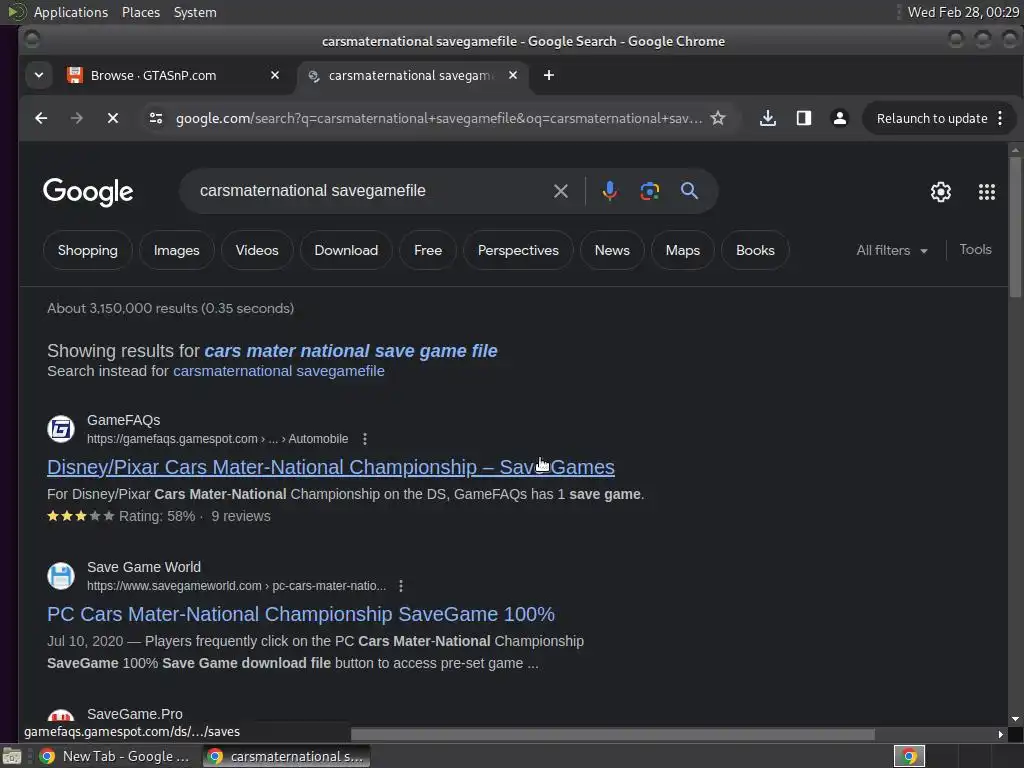Filter results by Images
The width and height of the screenshot is (1024, 768).
point(176,250)
